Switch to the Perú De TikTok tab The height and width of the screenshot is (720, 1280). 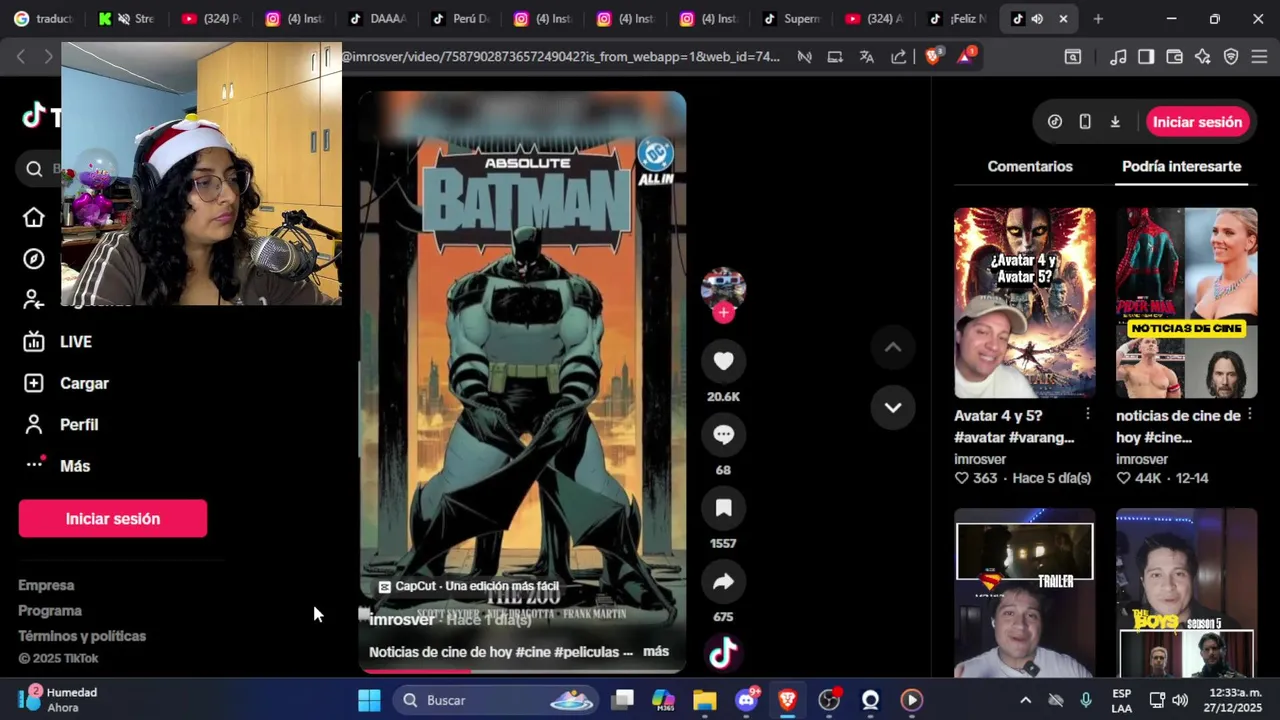pos(461,19)
